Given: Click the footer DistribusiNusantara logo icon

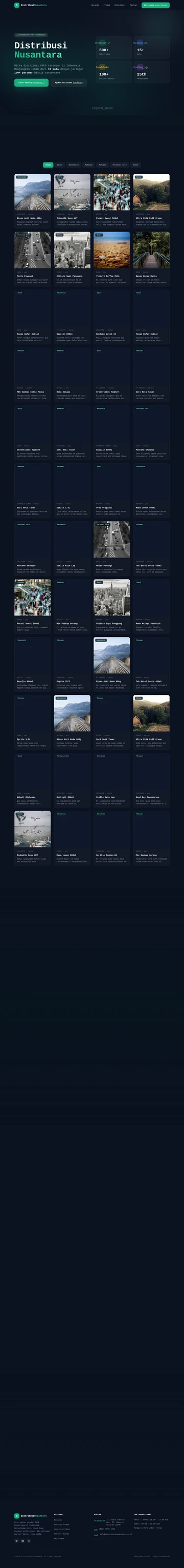Looking at the screenshot, I should [x=17, y=1516].
